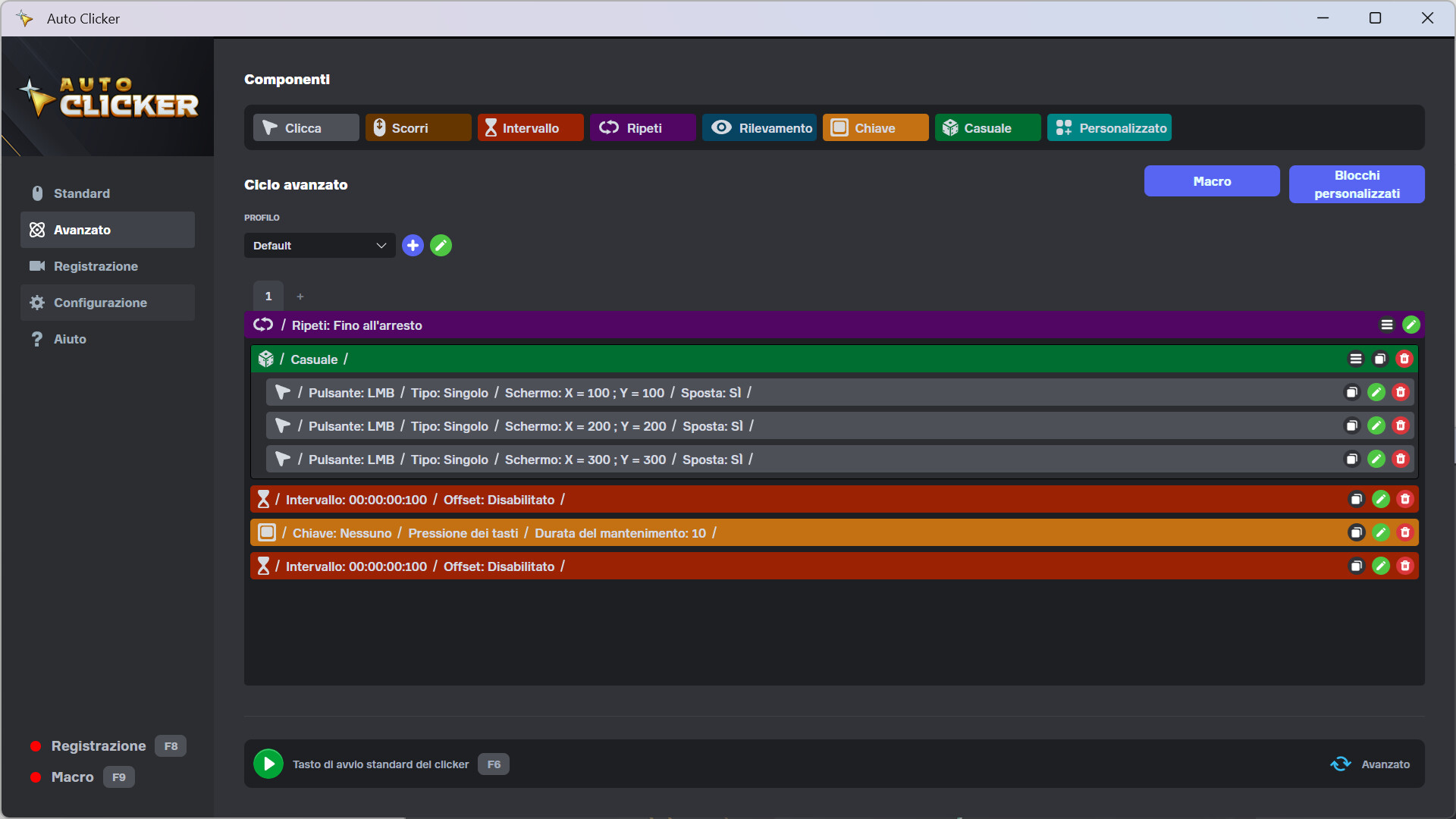The height and width of the screenshot is (819, 1456).
Task: Open the Casuale row hamburger menu
Action: [x=1356, y=359]
